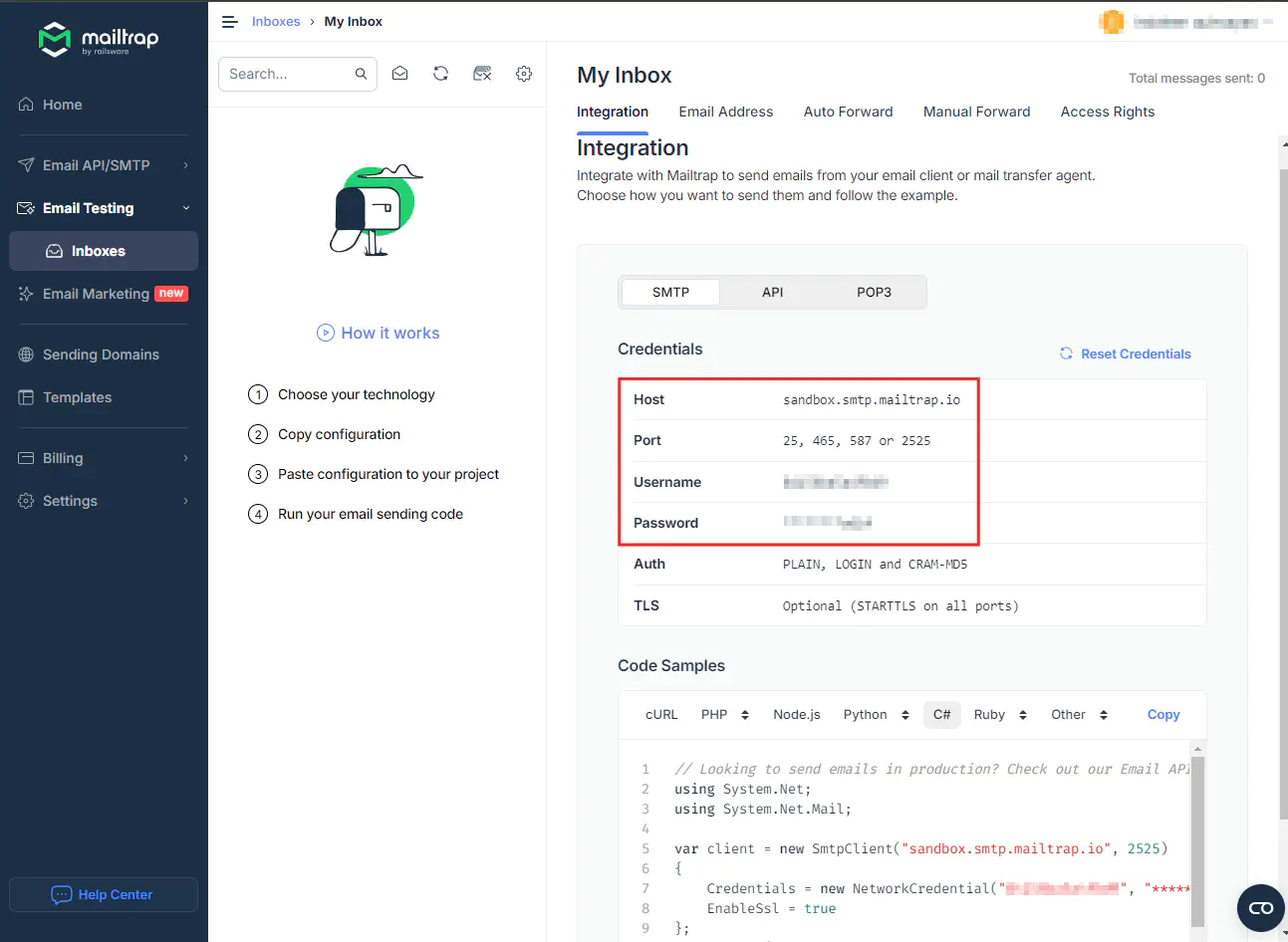Select the cURL code sample

tap(661, 715)
